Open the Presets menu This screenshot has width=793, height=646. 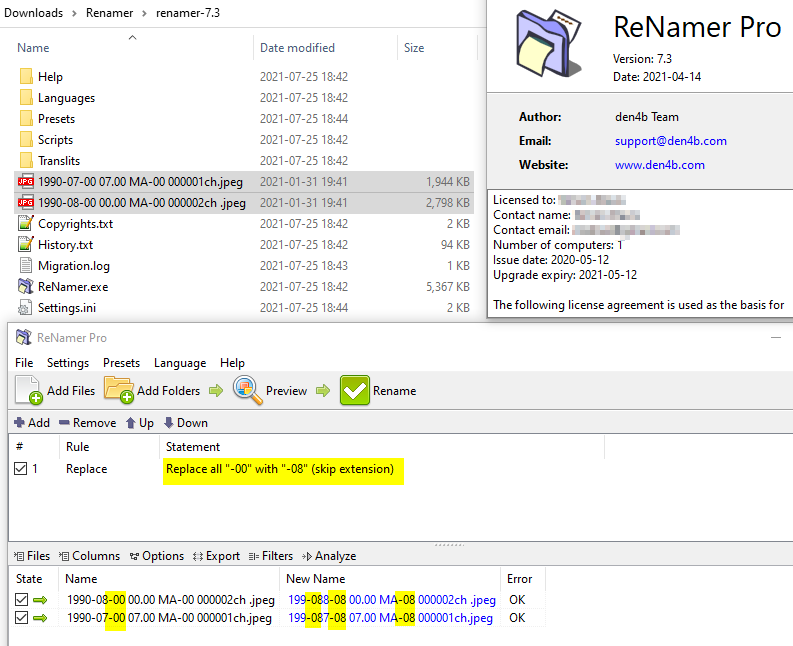tap(121, 363)
